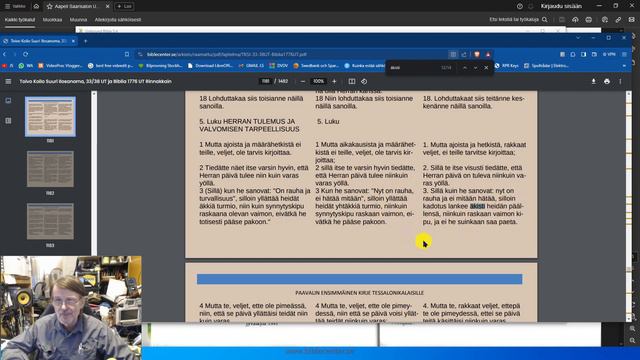The image size is (640, 360).
Task: Click the reader view icon in address bar
Action: point(453,54)
